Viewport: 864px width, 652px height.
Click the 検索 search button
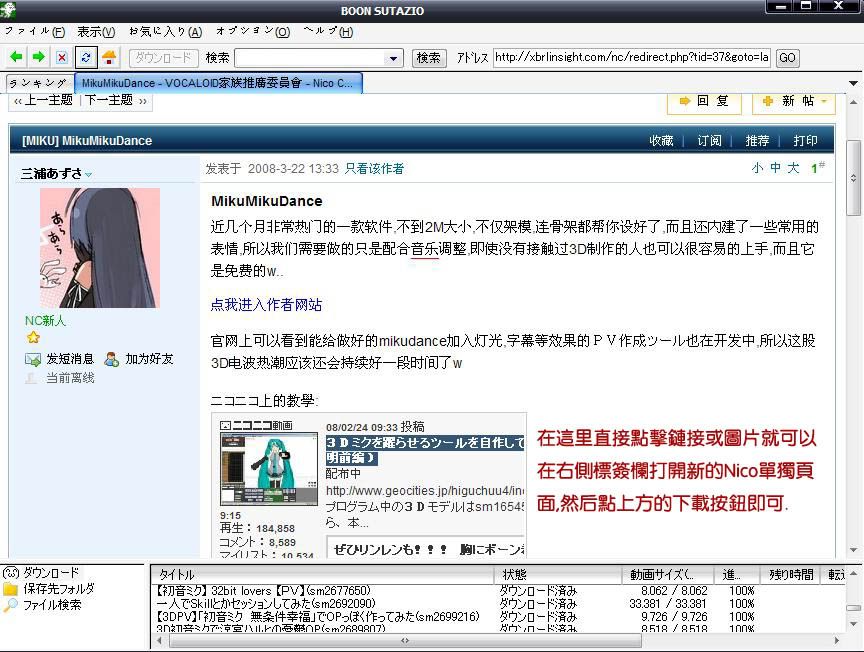coord(429,58)
